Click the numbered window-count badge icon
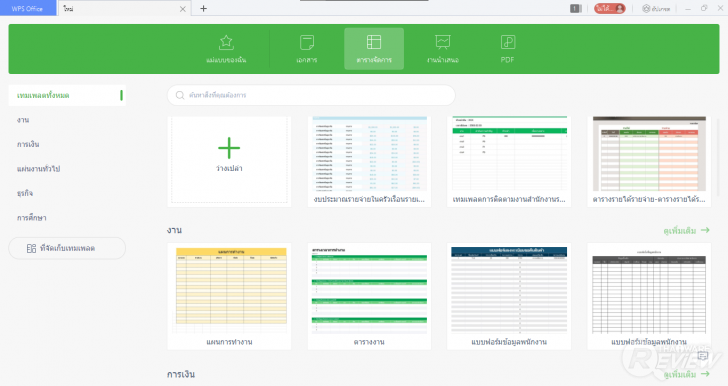 (x=576, y=8)
